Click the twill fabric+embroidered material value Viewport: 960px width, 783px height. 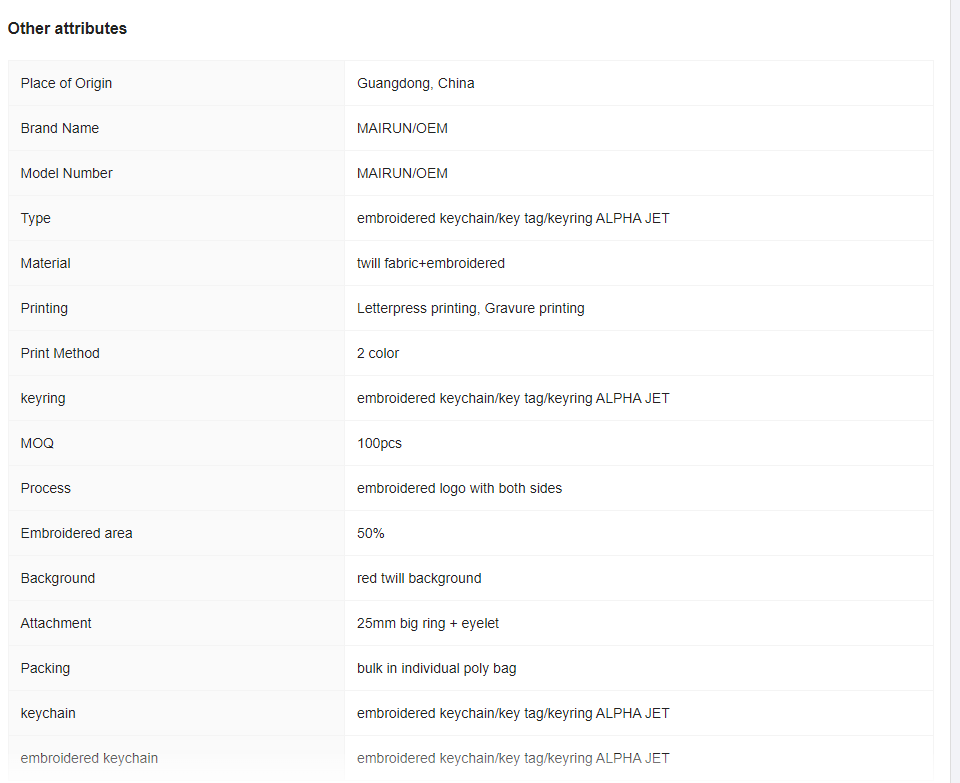coord(430,263)
